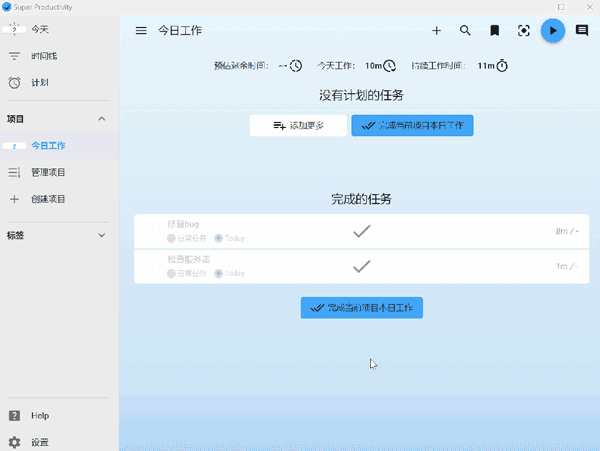Start tracking with blue play button
Viewport: 600px width, 451px height.
pyautogui.click(x=552, y=31)
